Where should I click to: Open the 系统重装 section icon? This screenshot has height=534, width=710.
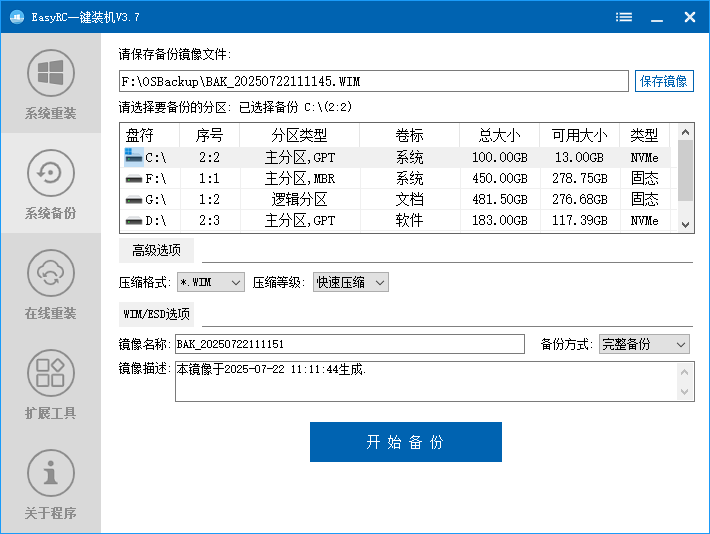50,73
